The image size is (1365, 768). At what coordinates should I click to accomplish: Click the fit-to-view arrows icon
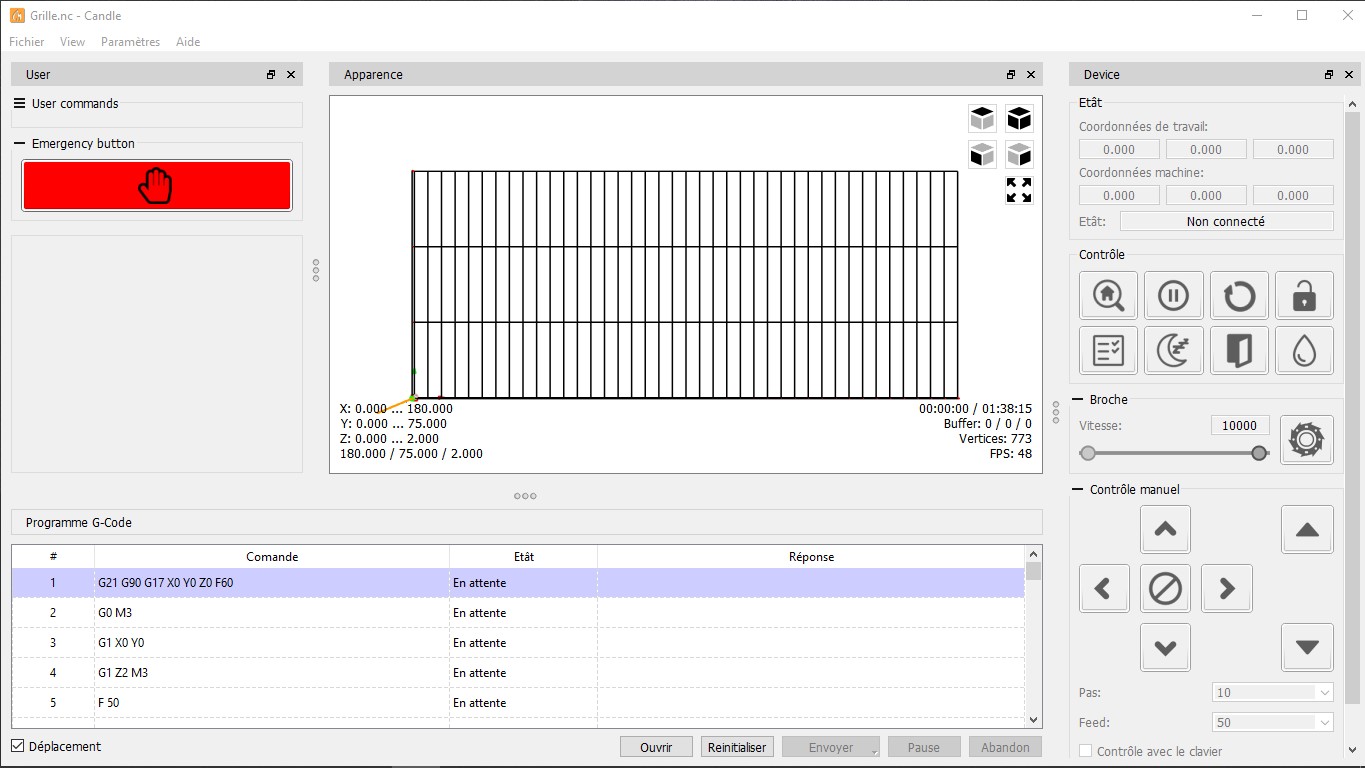(x=1018, y=190)
